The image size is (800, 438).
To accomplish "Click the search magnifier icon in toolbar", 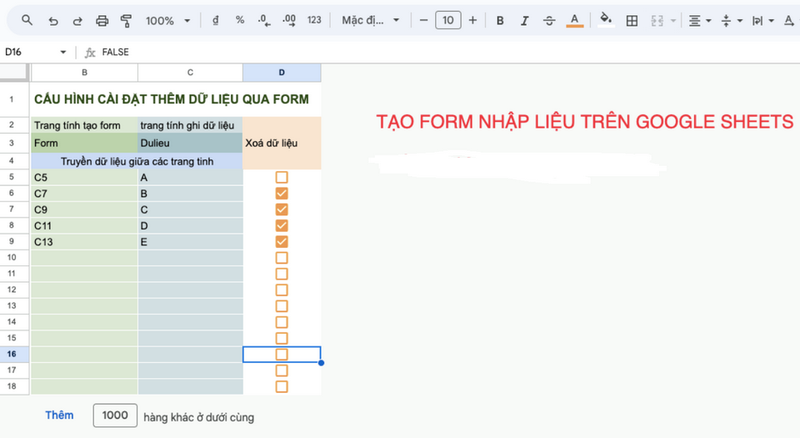I will (x=27, y=20).
